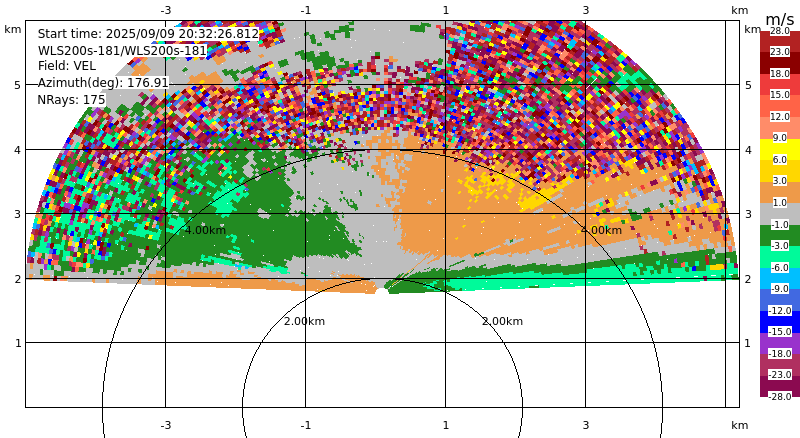Click the 12.0 colorbar tick label
The image size is (800, 438).
[x=780, y=116]
